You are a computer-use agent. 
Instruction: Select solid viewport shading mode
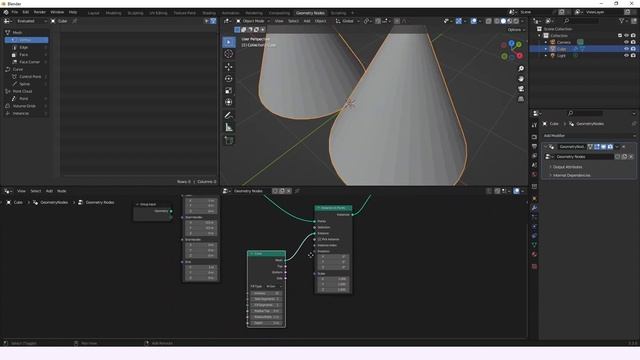(503, 21)
